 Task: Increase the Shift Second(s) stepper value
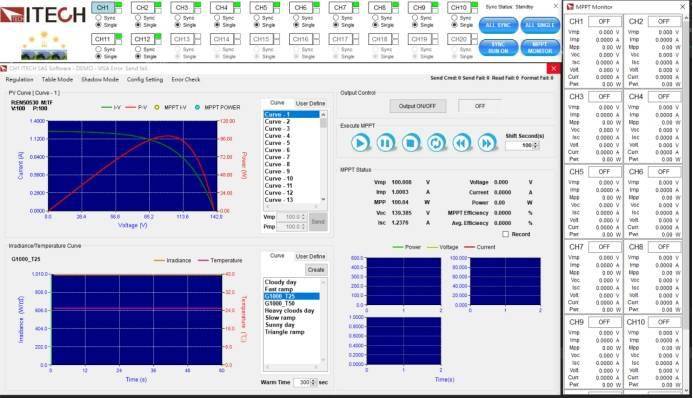point(536,144)
